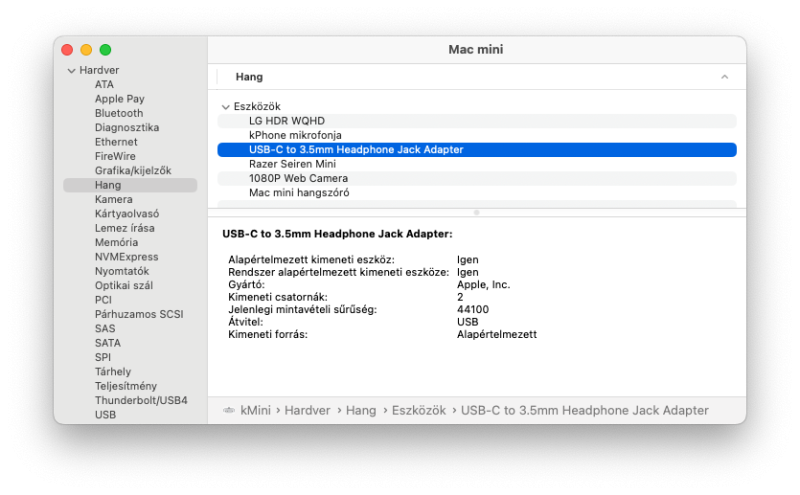The width and height of the screenshot is (800, 495).
Task: Click the computer icon in path bar
Action: tap(229, 410)
